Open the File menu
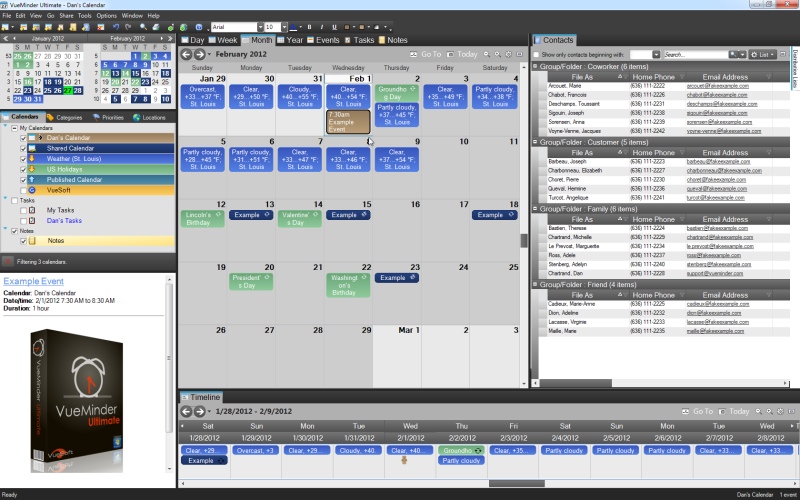The height and width of the screenshot is (500, 800). [7, 16]
